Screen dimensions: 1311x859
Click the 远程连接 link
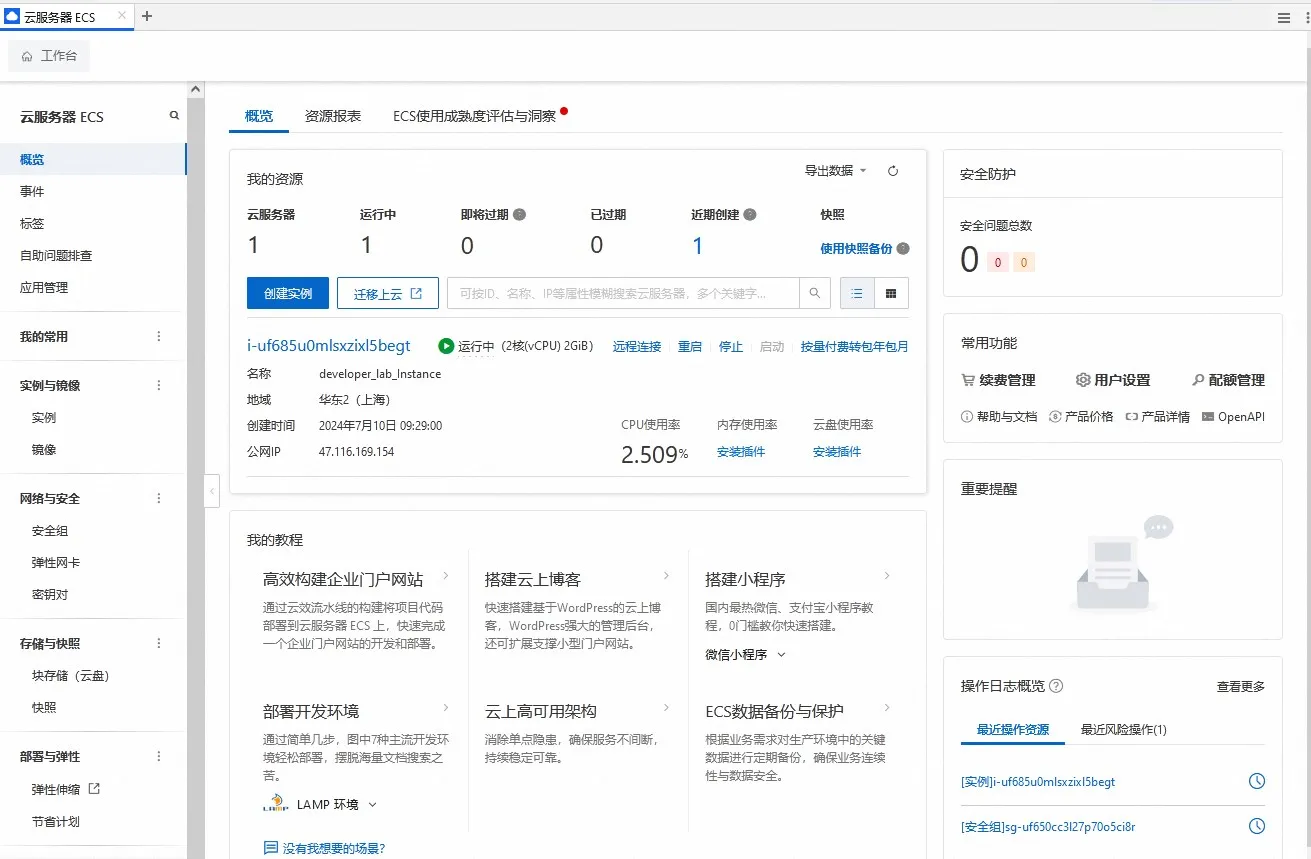pyautogui.click(x=637, y=347)
